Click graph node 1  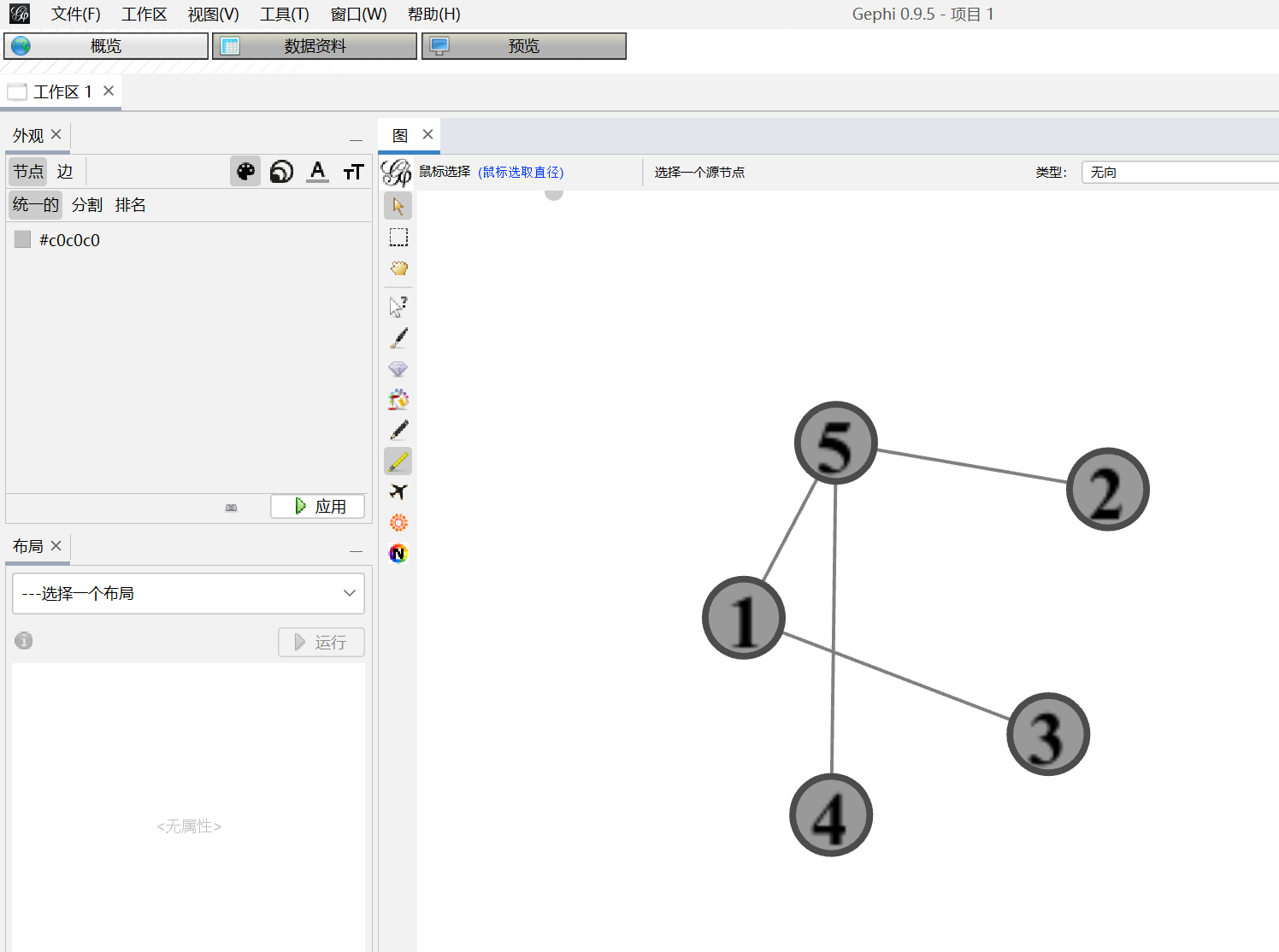pyautogui.click(x=743, y=617)
